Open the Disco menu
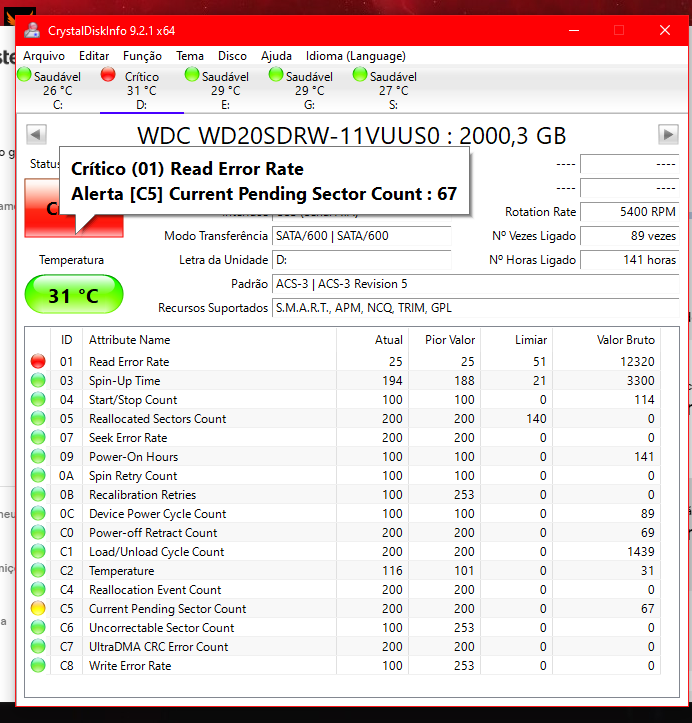 (232, 56)
